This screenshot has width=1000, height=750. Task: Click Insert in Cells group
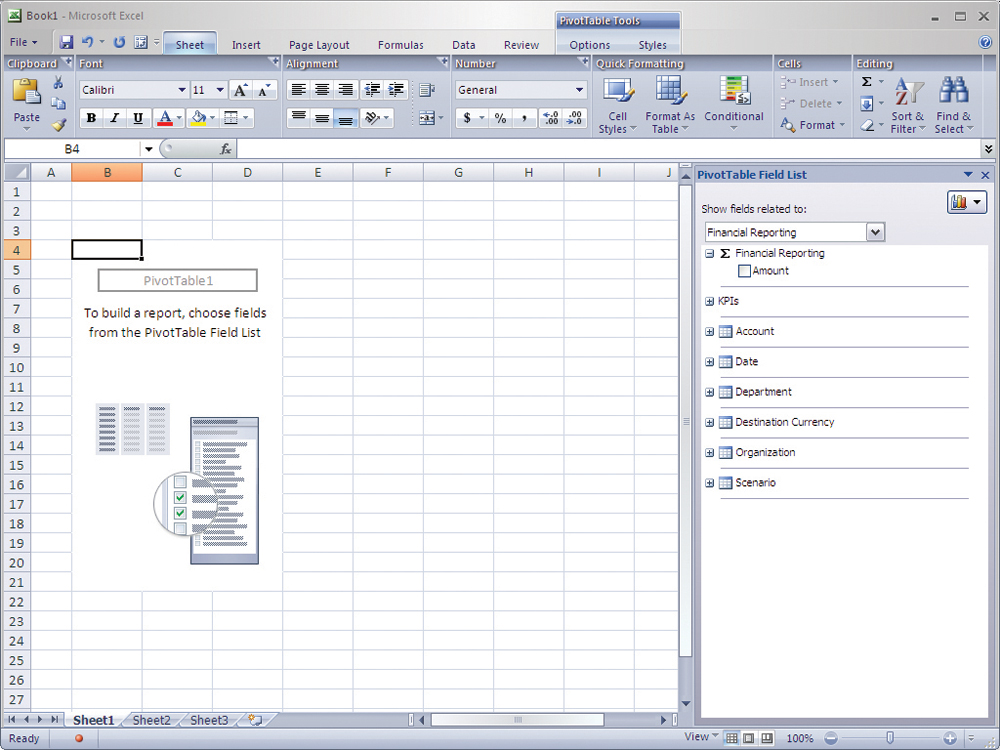(810, 82)
